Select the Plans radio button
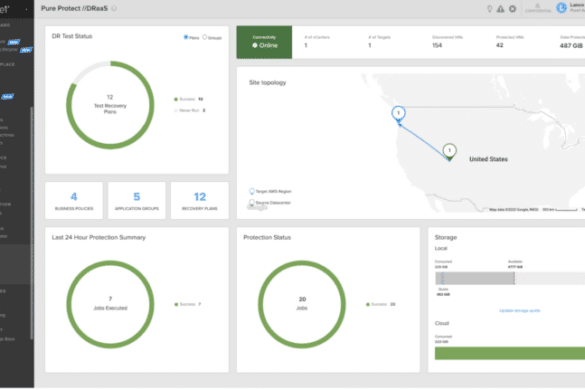 pyautogui.click(x=185, y=37)
